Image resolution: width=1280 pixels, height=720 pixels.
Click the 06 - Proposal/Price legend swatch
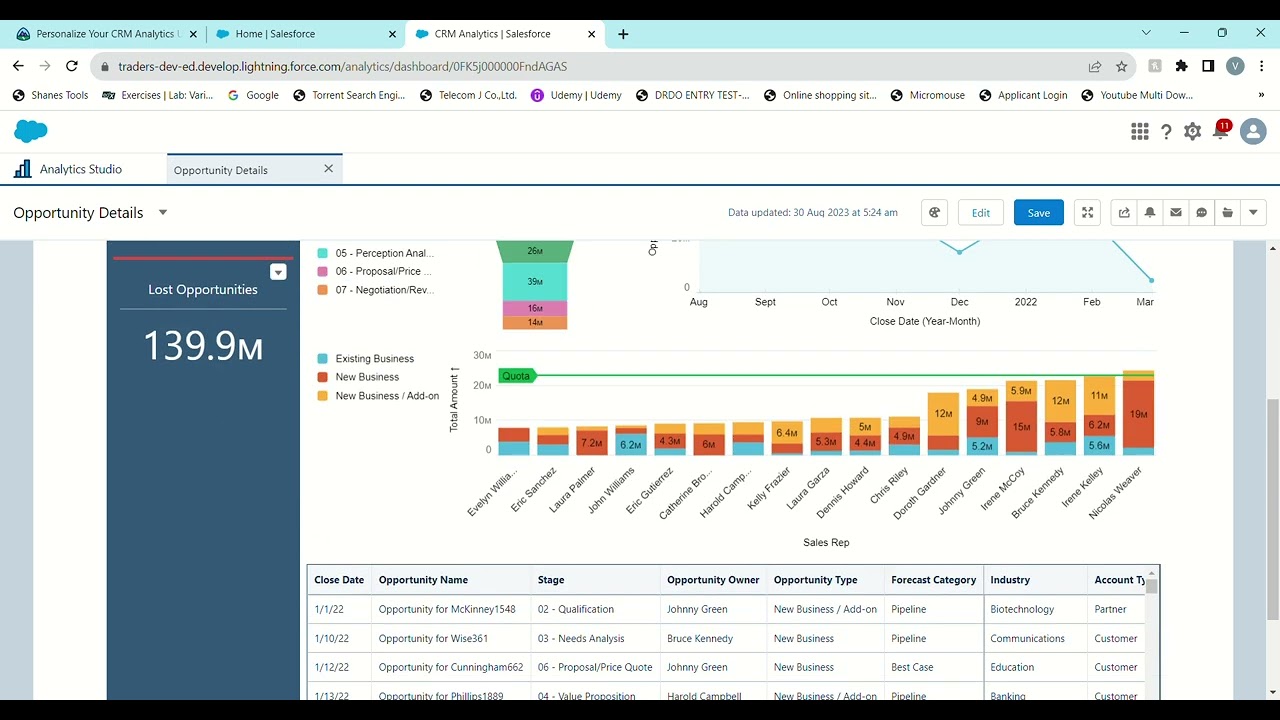[x=323, y=271]
